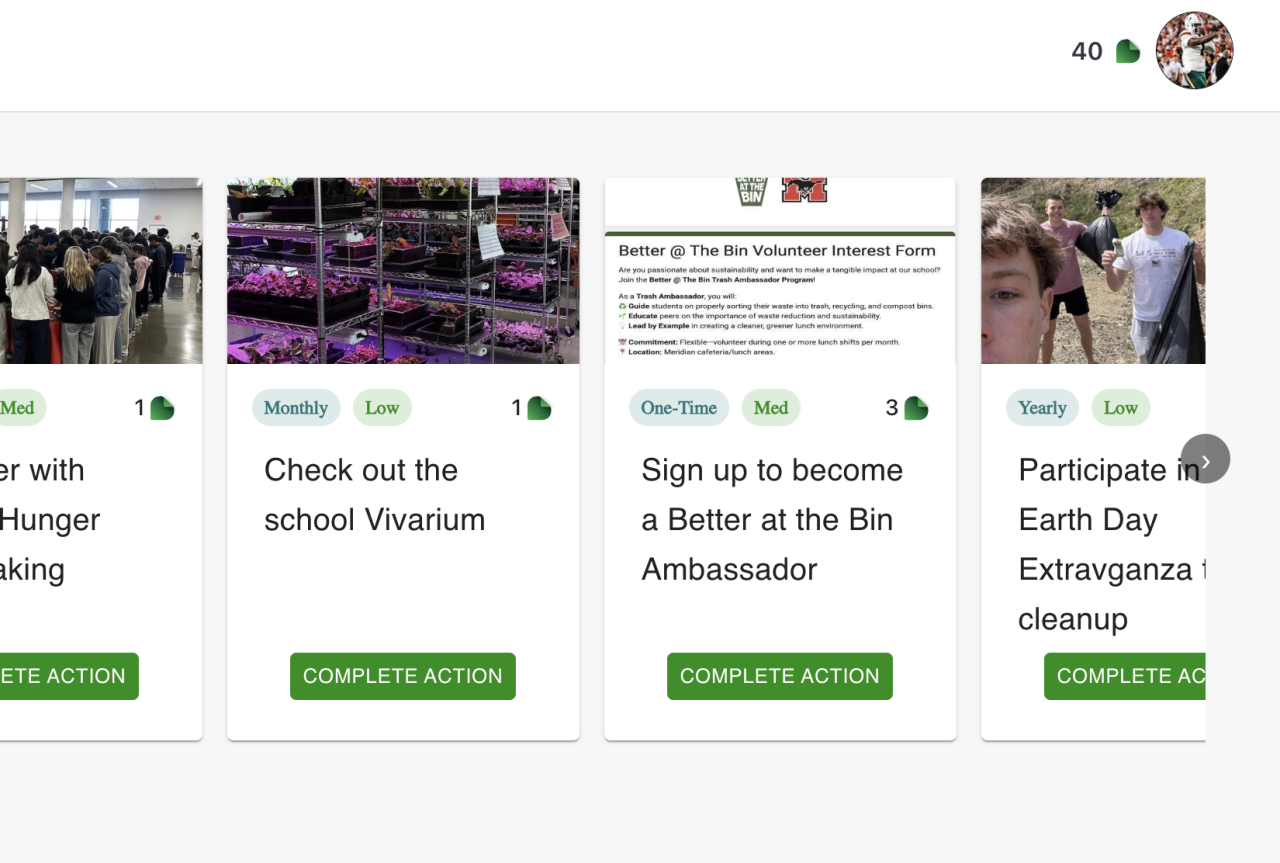The image size is (1280, 863).
Task: Select the One-Time tag chip
Action: pyautogui.click(x=679, y=408)
